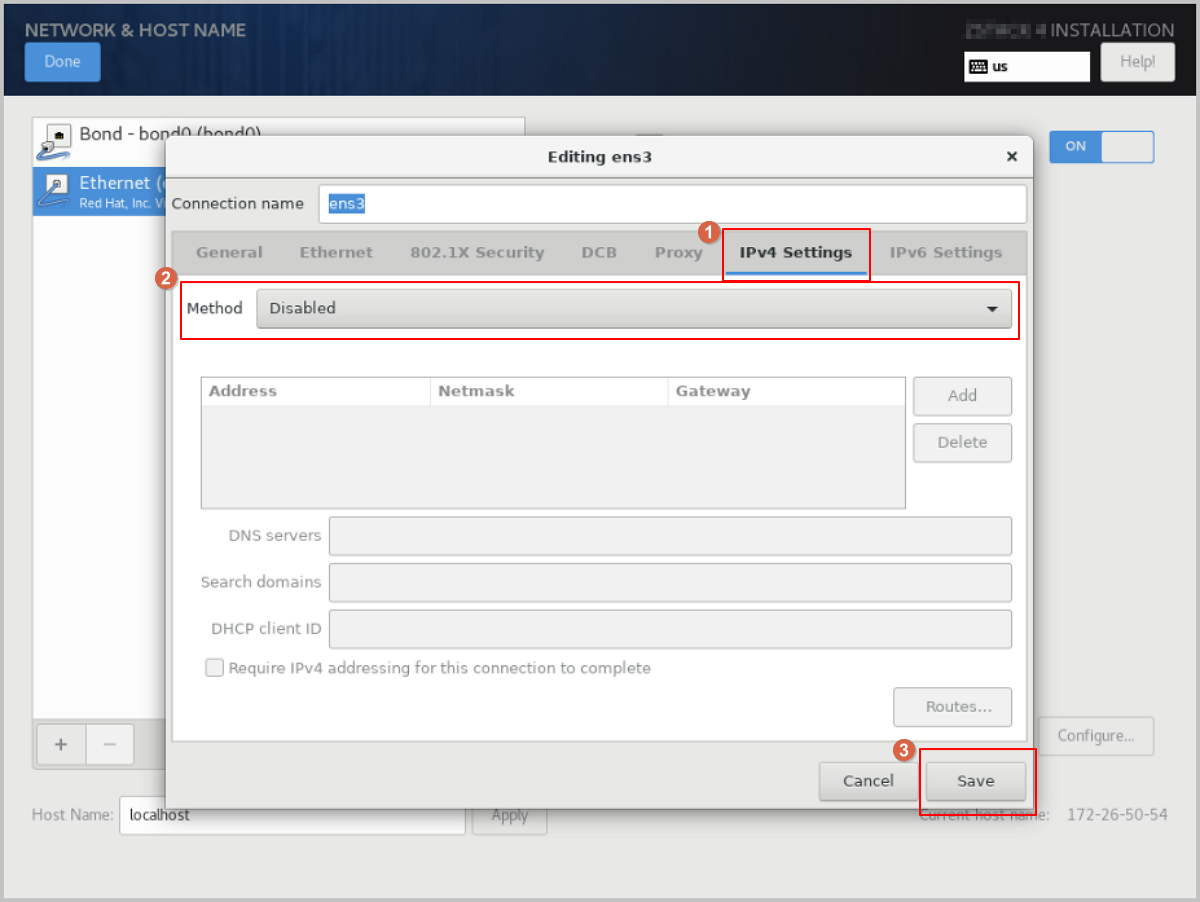1200x902 pixels.
Task: Click the Bond bond0 network icon
Action: click(58, 139)
